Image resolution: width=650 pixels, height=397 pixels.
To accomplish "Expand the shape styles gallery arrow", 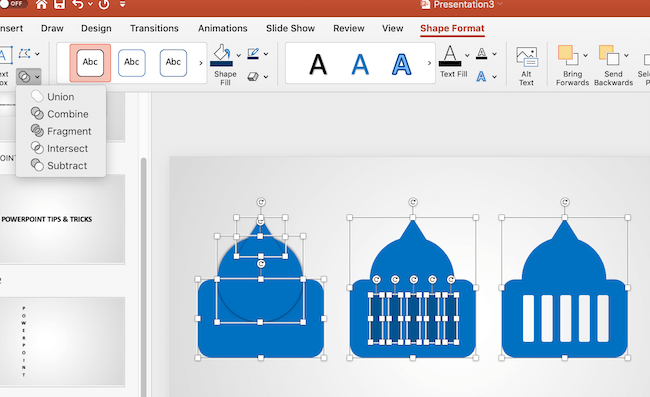I will tap(201, 63).
